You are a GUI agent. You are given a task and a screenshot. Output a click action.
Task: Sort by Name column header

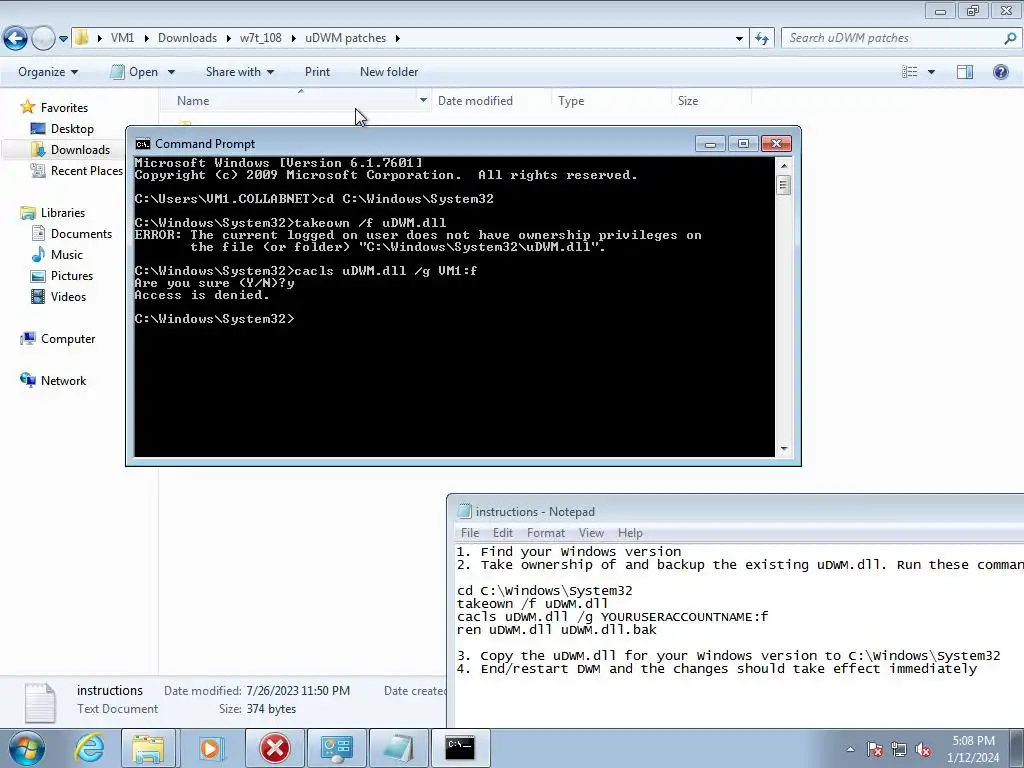pos(193,101)
